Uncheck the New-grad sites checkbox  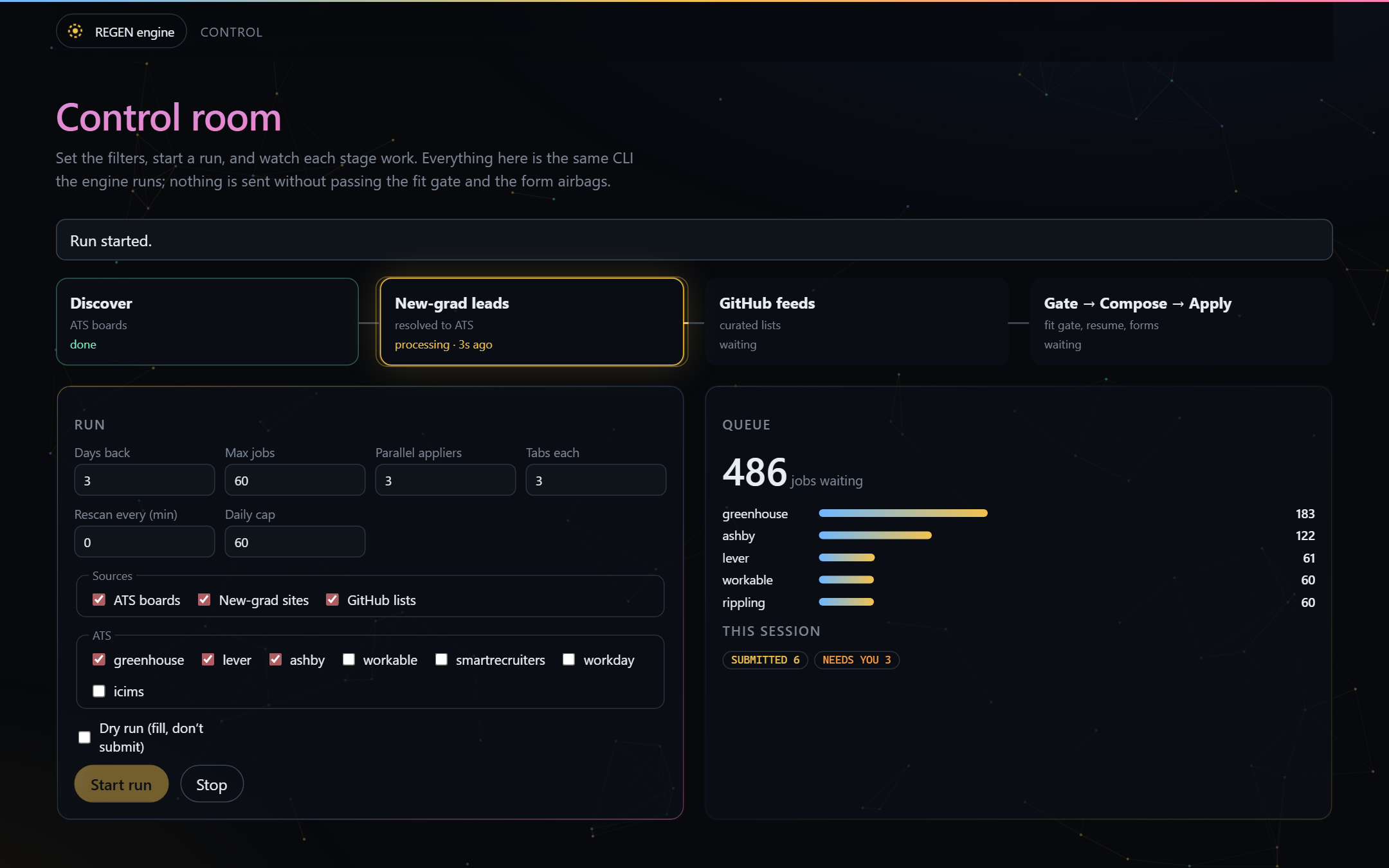click(x=204, y=599)
